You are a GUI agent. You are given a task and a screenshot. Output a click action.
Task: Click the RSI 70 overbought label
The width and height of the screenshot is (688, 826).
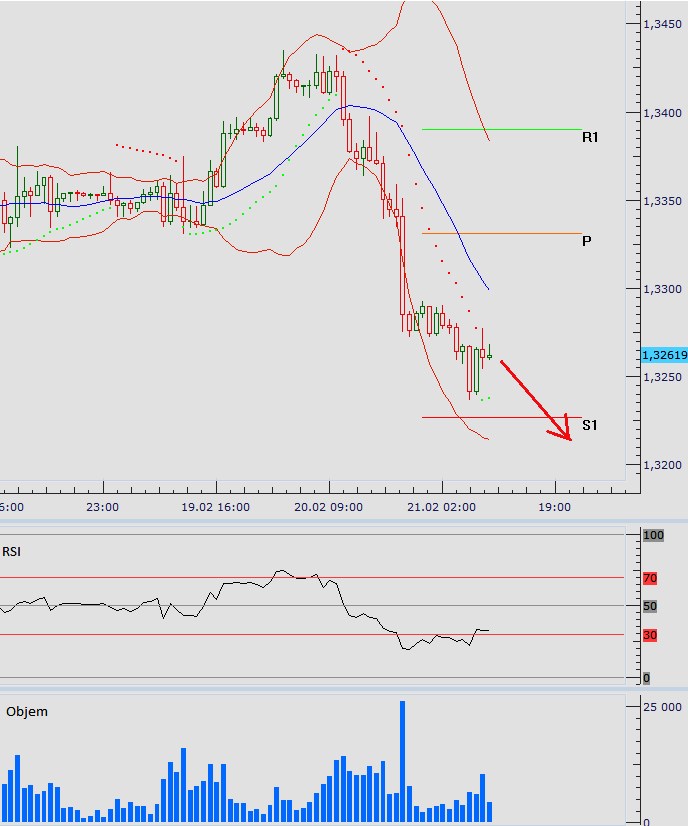[x=650, y=578]
